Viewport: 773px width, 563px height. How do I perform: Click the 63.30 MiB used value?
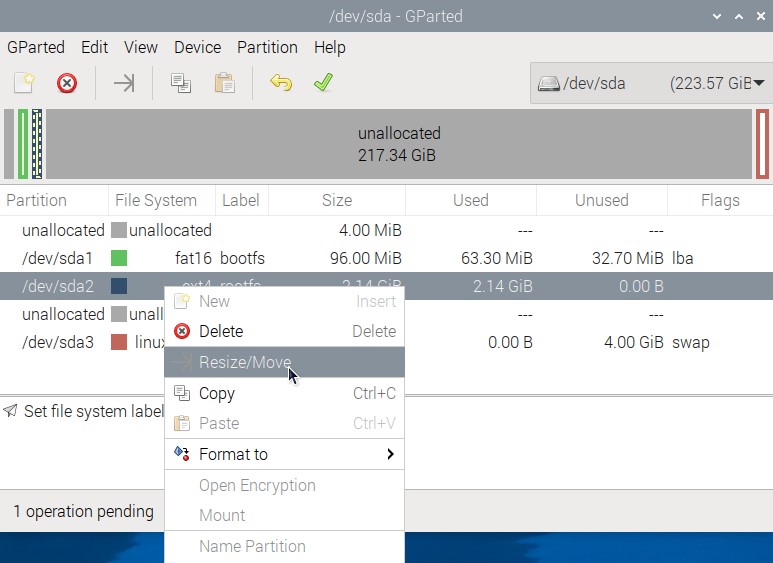coord(496,258)
